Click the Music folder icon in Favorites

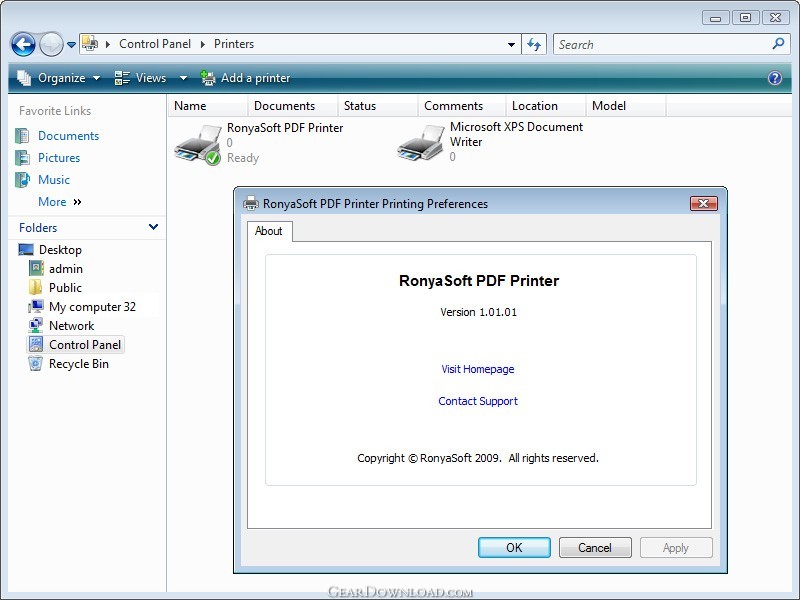22,180
